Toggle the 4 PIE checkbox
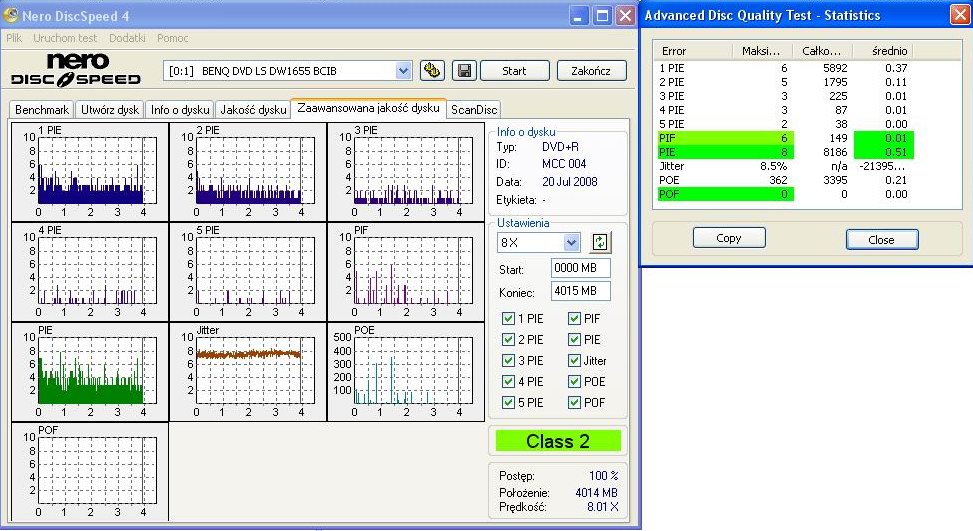The height and width of the screenshot is (531, 973). click(508, 382)
